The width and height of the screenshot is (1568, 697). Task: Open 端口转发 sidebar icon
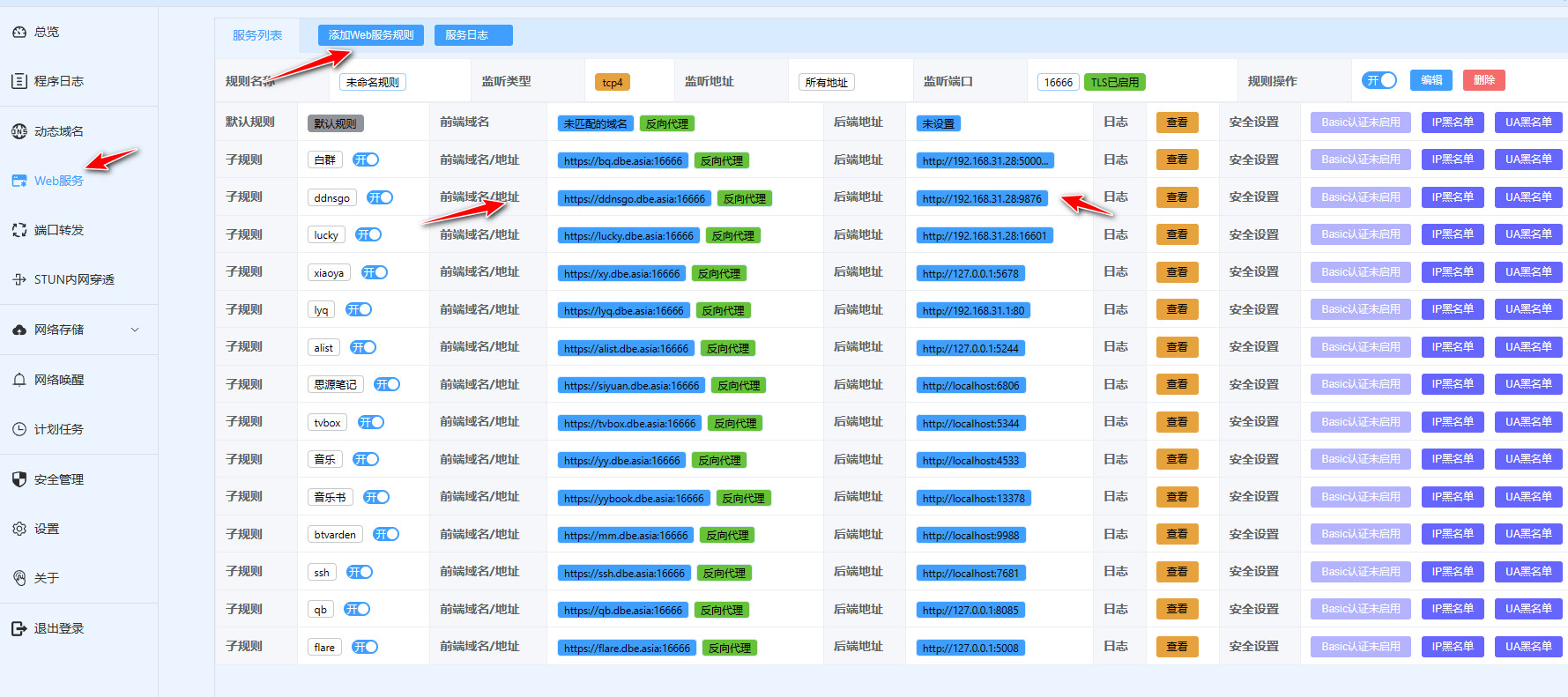click(19, 230)
